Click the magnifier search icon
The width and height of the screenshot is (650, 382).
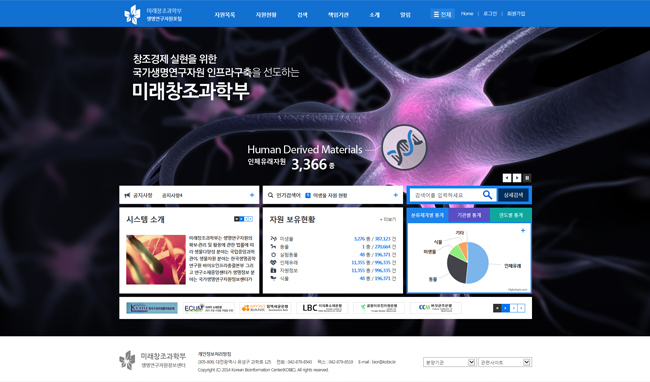coord(487,195)
